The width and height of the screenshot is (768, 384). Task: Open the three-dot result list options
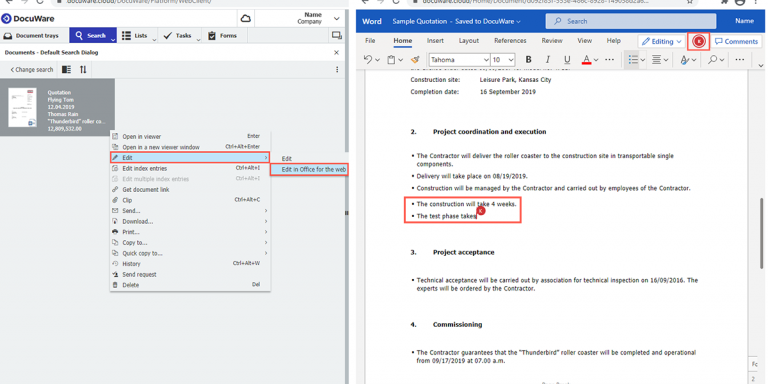(x=337, y=70)
